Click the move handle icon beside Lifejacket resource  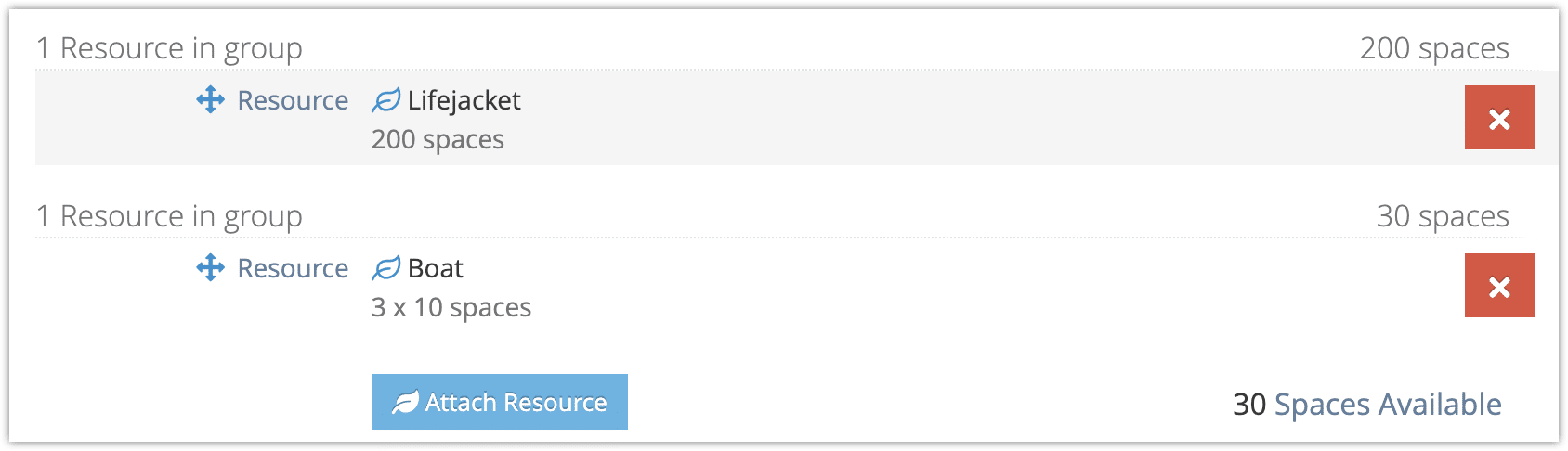coord(211,100)
